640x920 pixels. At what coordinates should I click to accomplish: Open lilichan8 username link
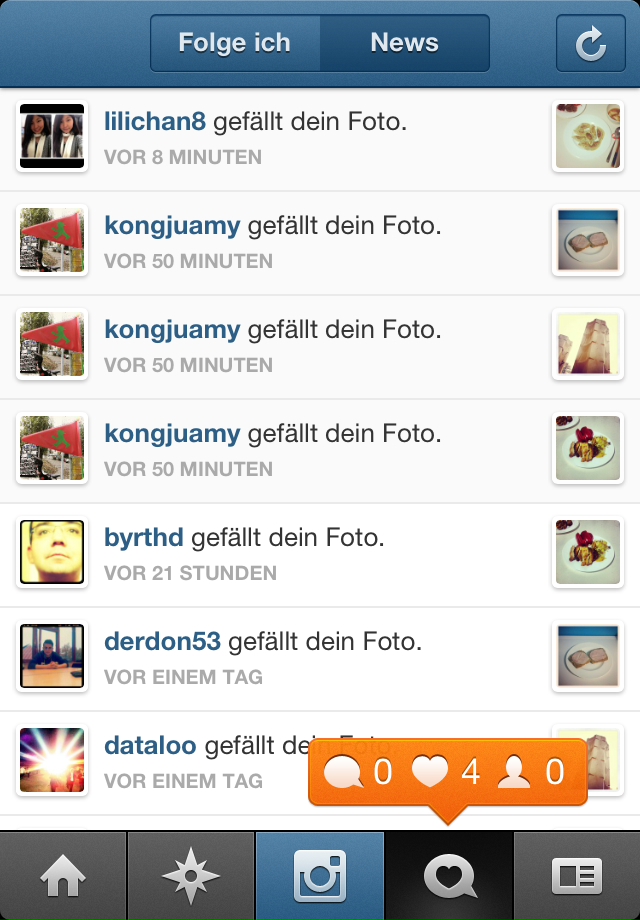(155, 121)
